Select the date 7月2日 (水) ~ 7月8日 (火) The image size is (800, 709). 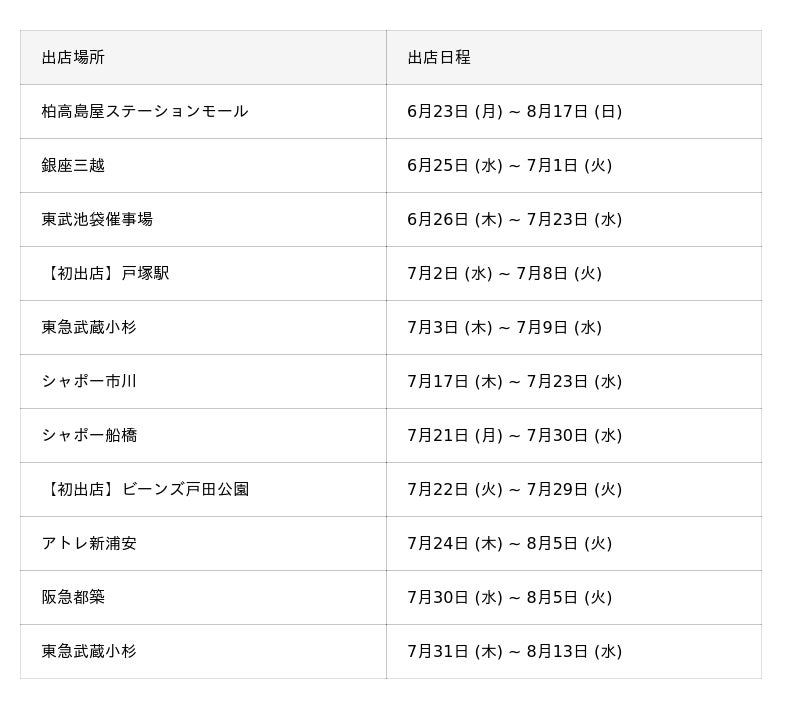click(x=504, y=274)
